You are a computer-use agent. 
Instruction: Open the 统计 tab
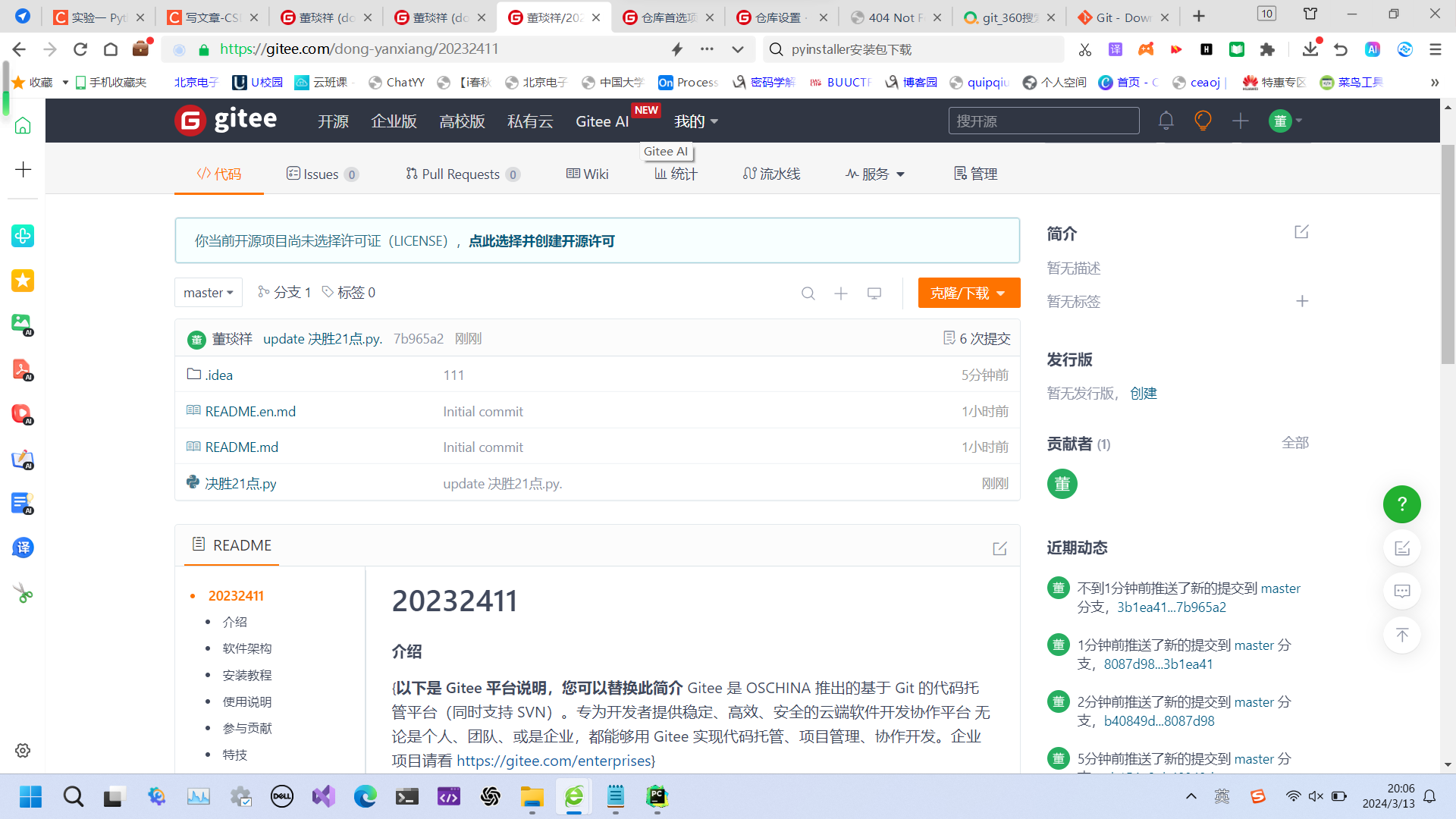[676, 174]
